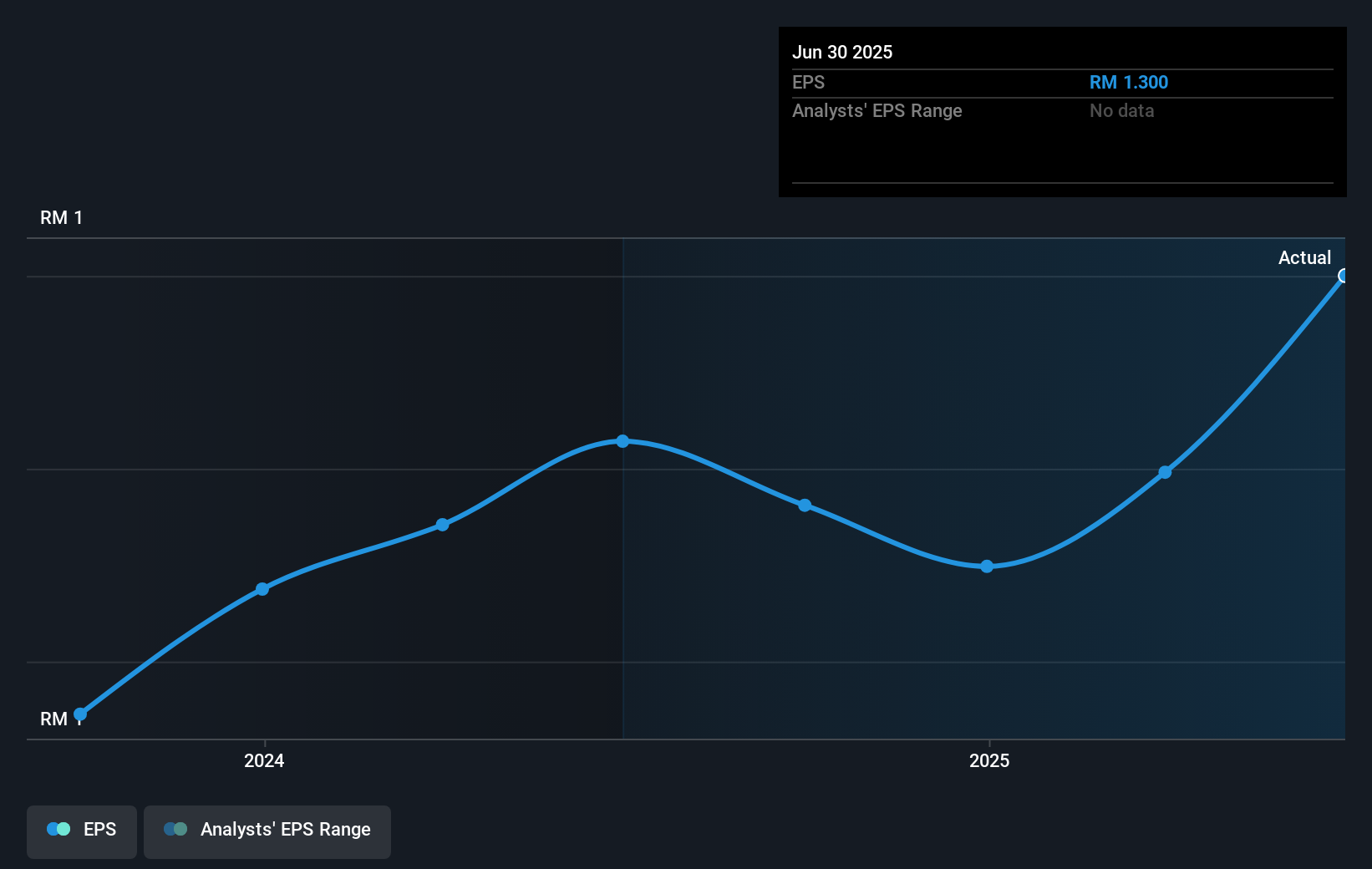
Task: Select the EPS data point at 2025
Action: click(987, 567)
